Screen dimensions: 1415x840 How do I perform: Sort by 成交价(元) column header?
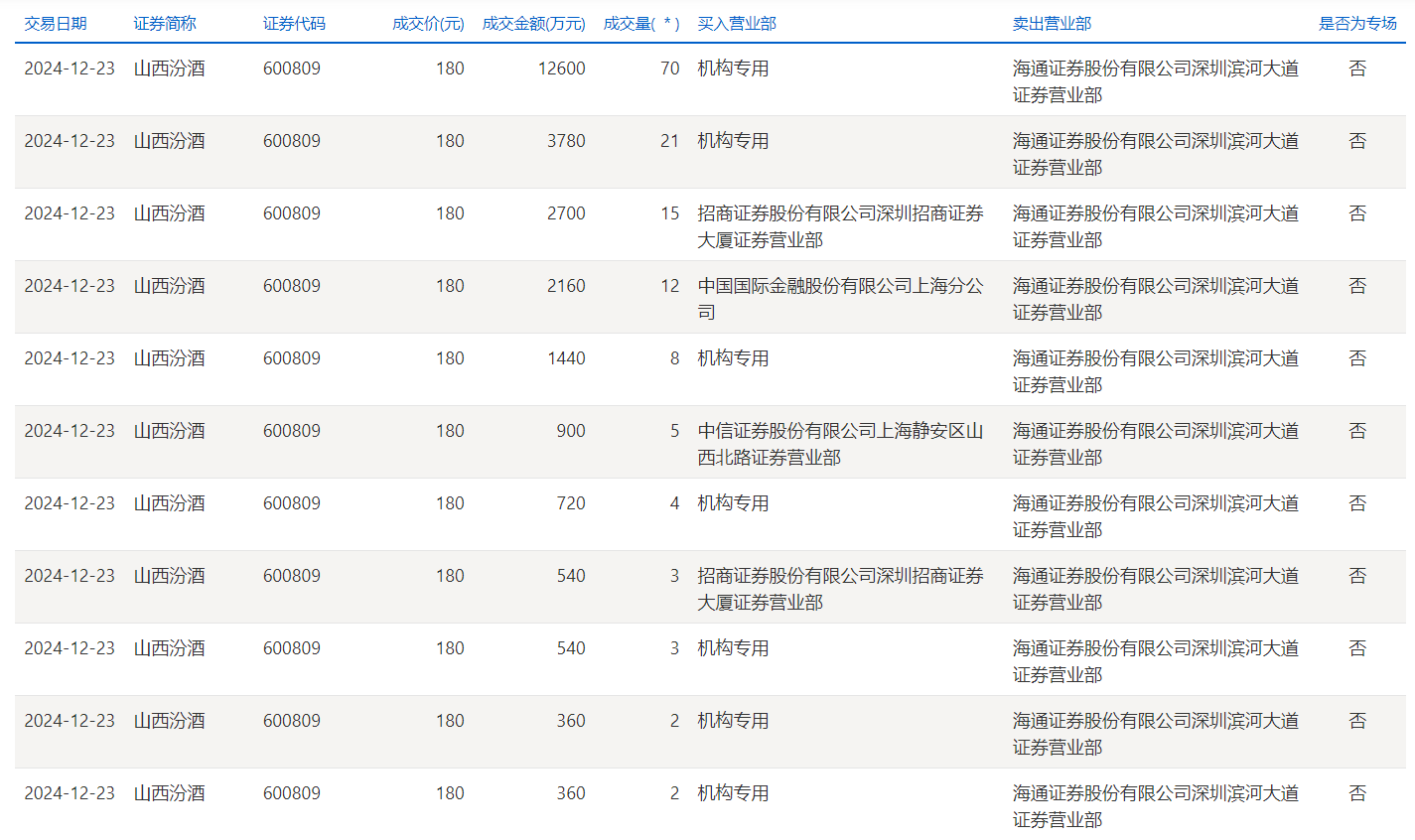(x=428, y=23)
